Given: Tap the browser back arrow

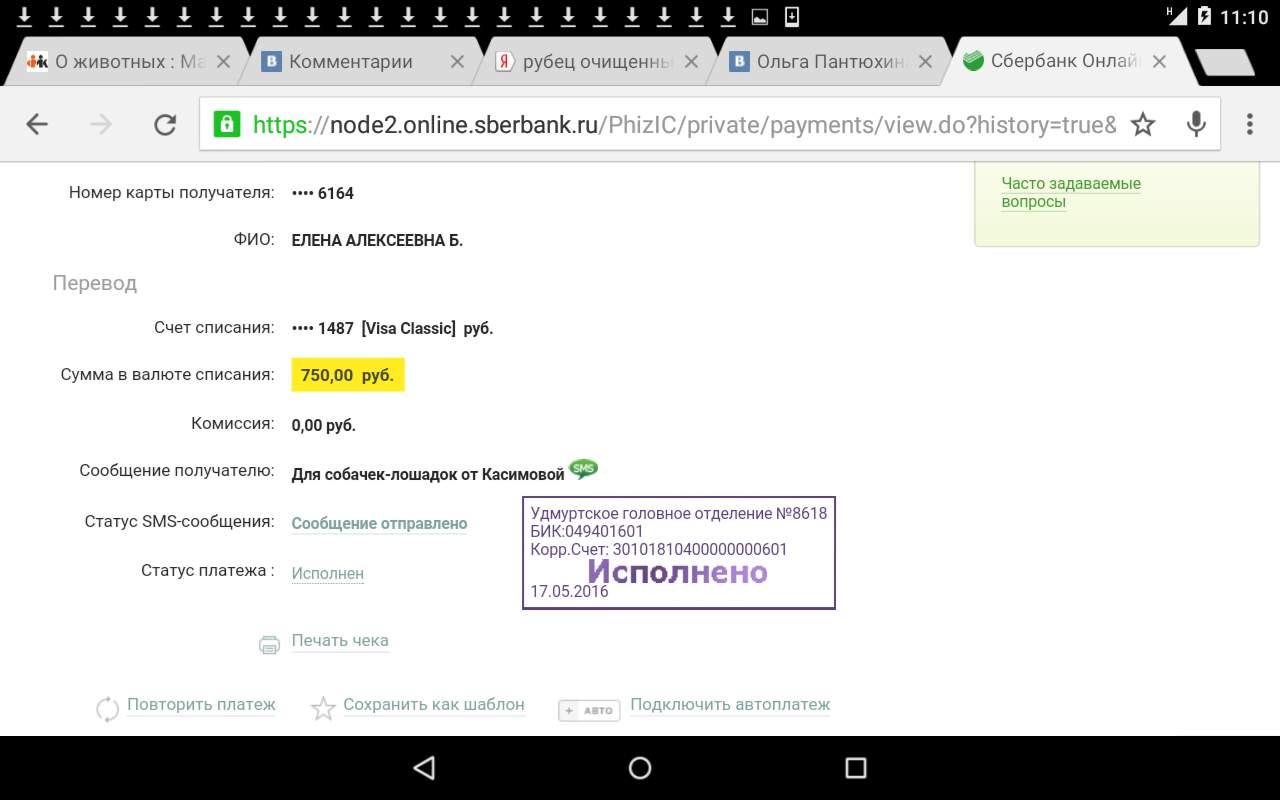Looking at the screenshot, I should (37, 124).
